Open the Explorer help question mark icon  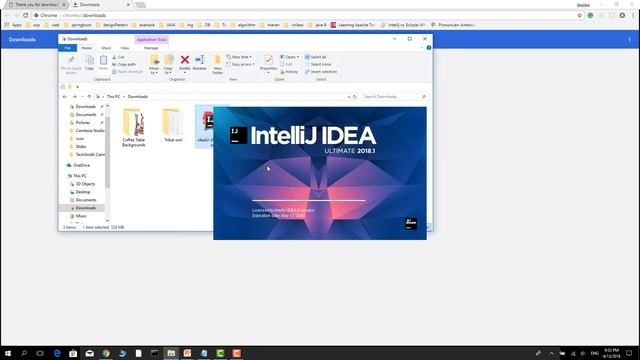429,48
